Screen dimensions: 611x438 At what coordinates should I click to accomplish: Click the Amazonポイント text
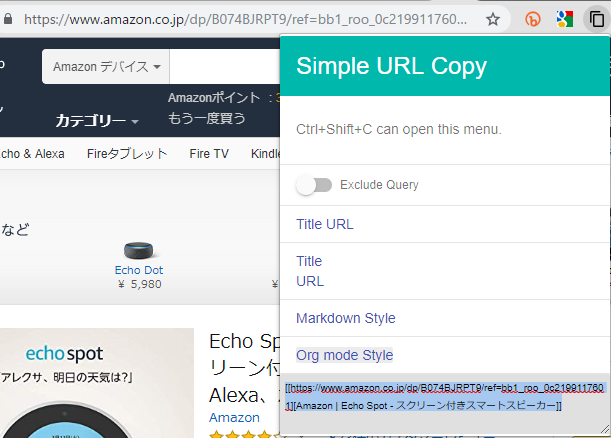click(214, 97)
